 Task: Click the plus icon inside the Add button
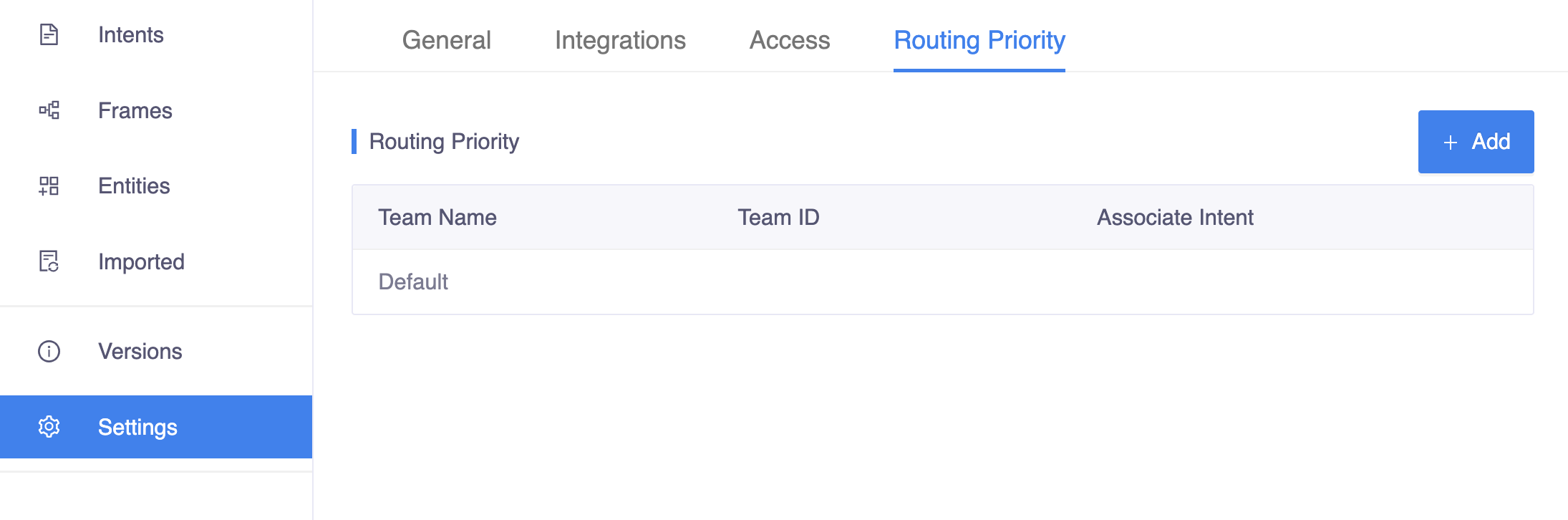coord(1449,142)
